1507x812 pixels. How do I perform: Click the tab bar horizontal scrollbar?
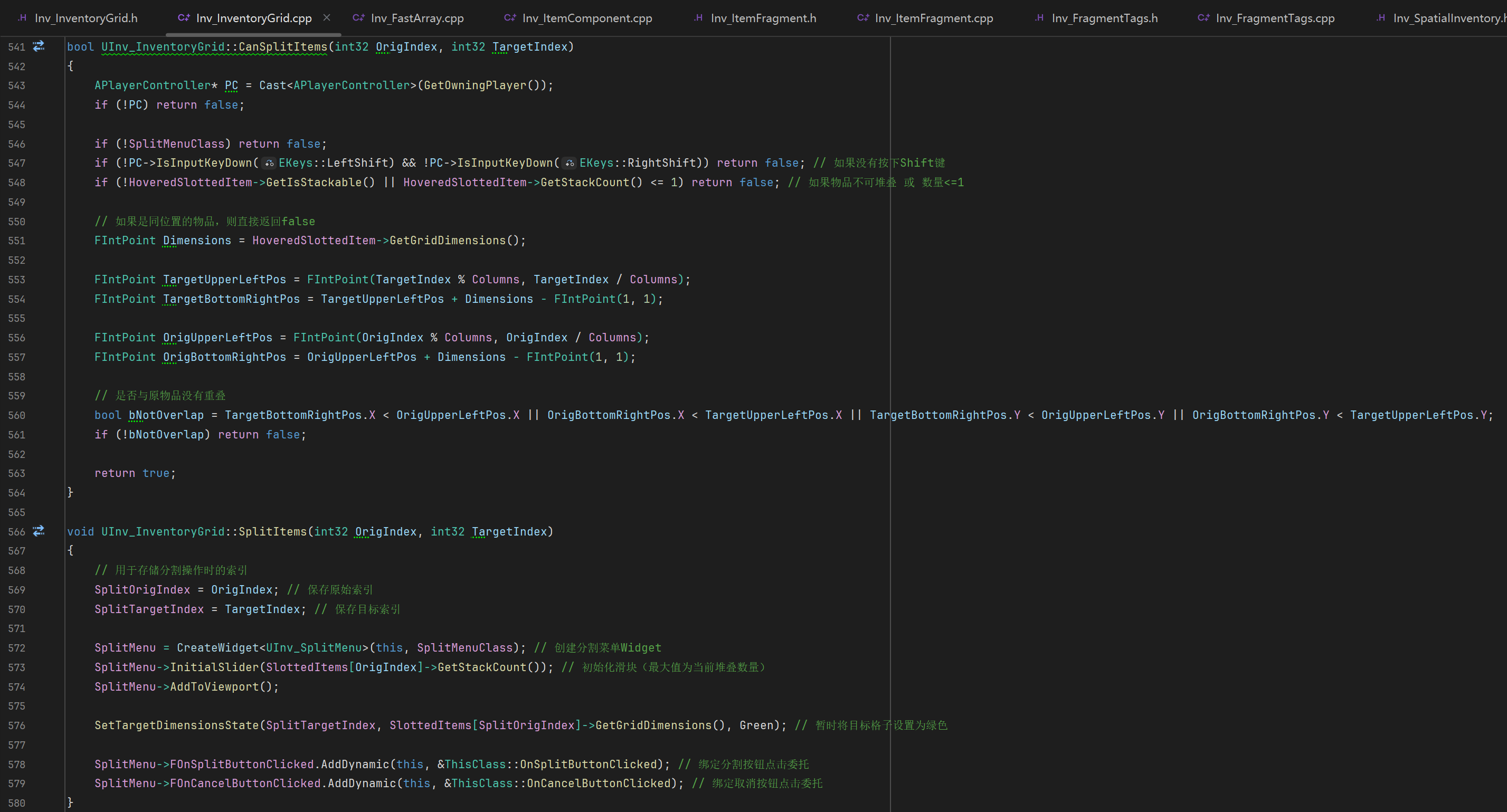(x=253, y=34)
